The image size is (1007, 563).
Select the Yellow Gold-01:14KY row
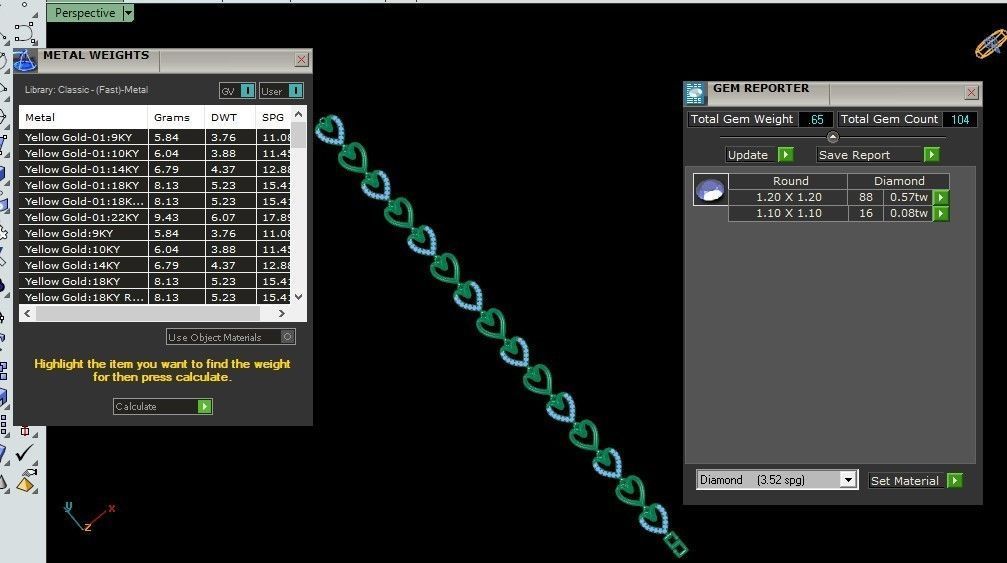click(x=155, y=169)
